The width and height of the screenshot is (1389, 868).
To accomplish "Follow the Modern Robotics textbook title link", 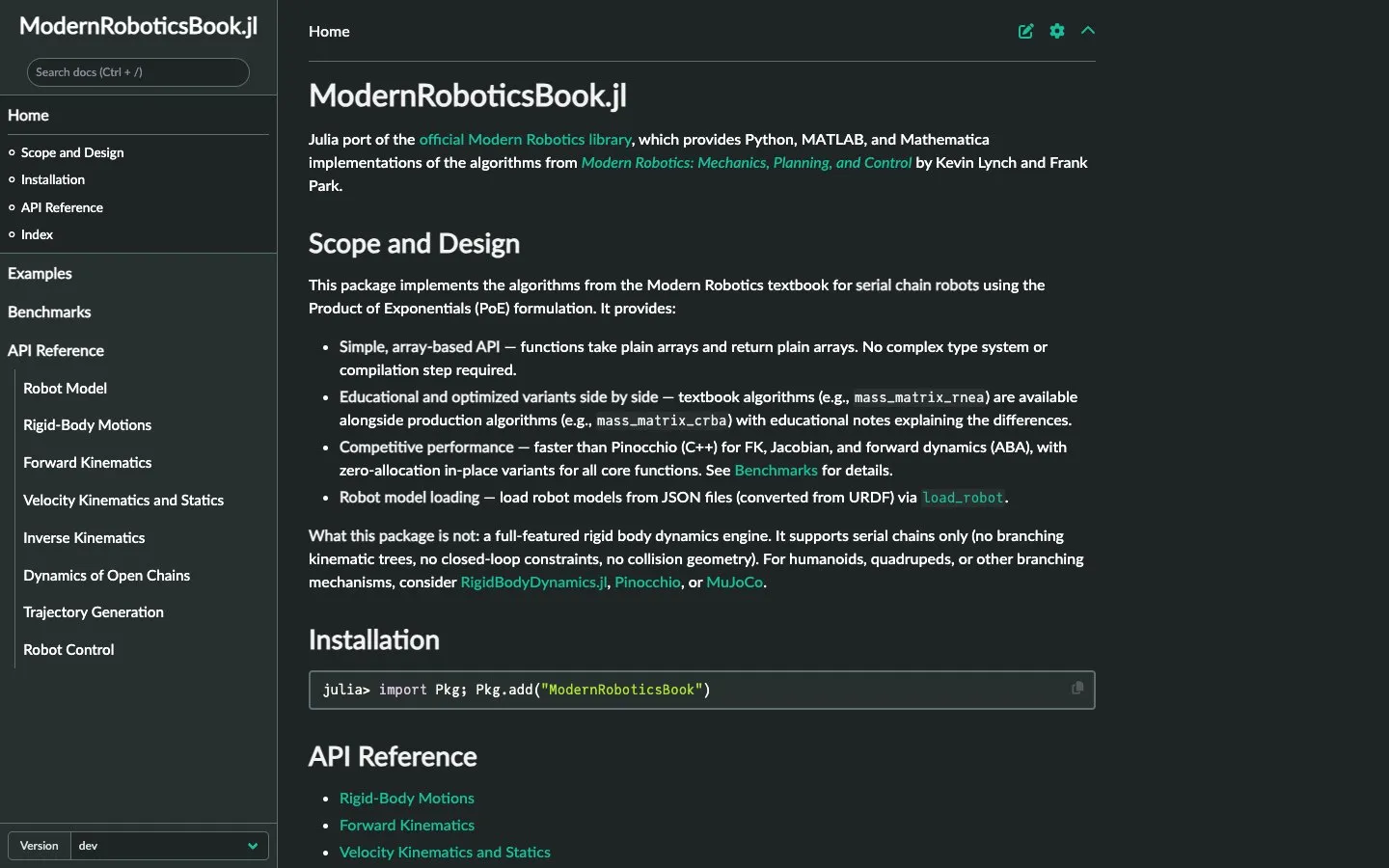I will click(x=746, y=162).
